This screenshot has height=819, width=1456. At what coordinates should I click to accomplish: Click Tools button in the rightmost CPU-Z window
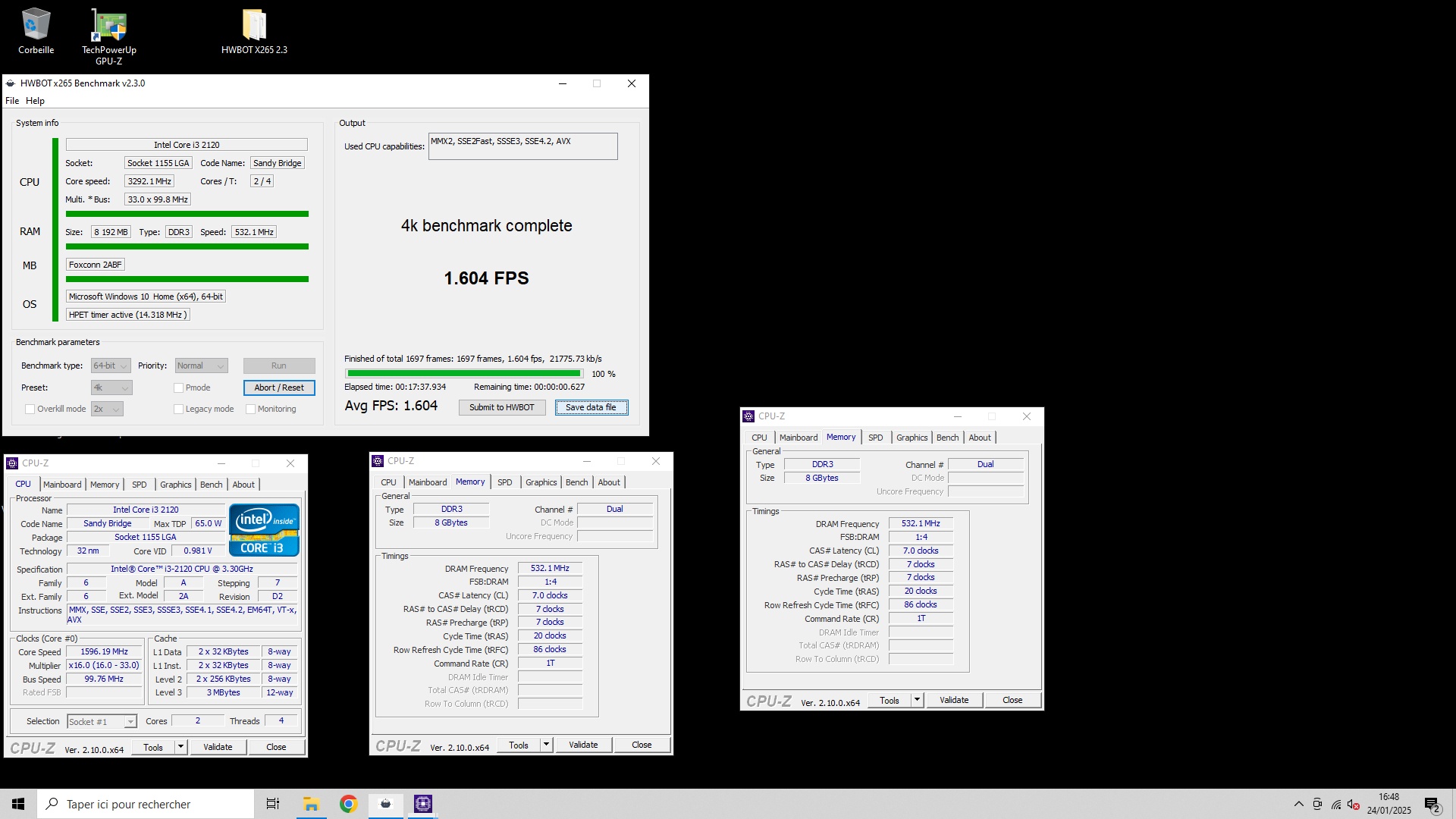tap(890, 701)
